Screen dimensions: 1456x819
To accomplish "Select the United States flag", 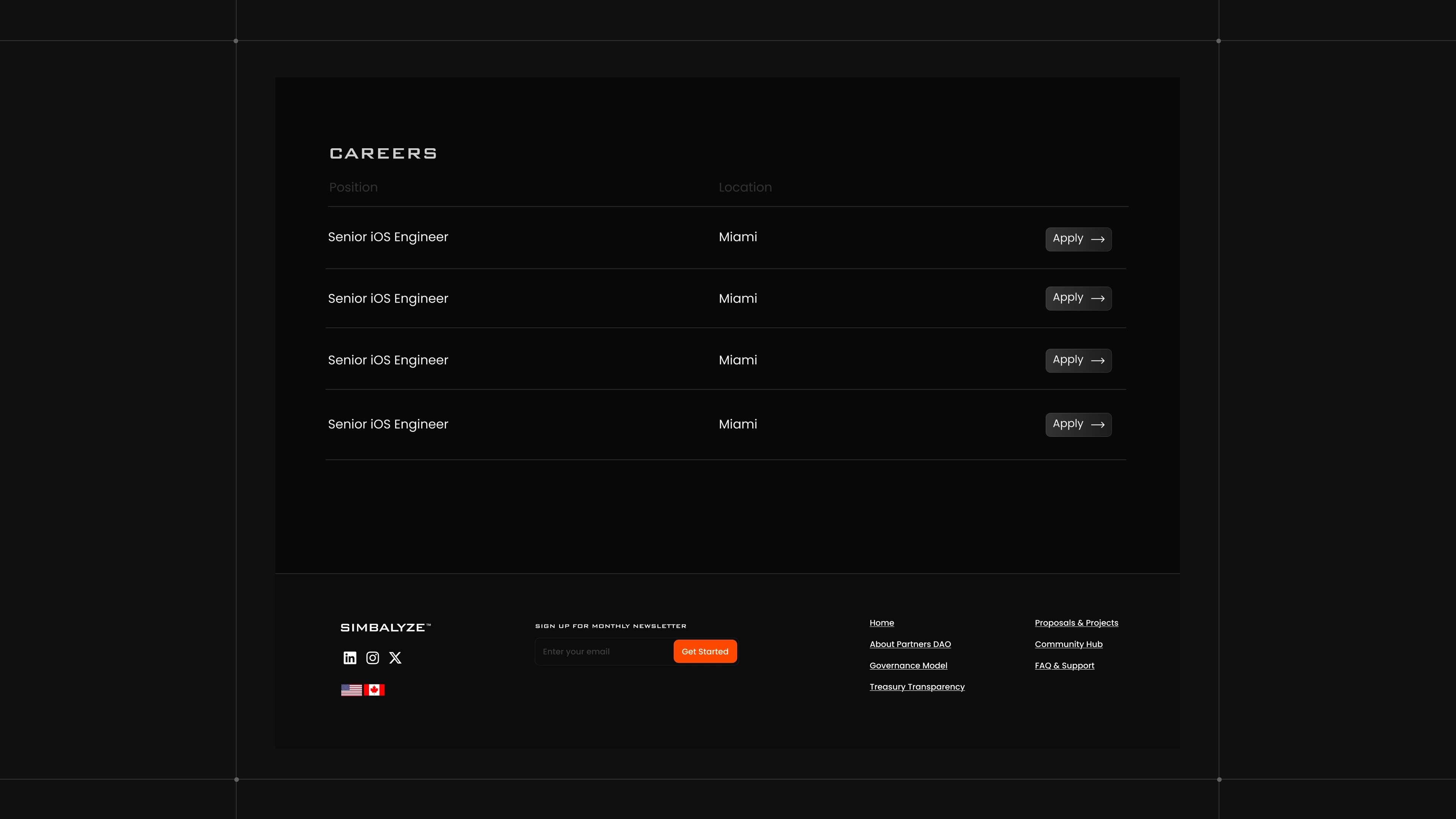I will 351,690.
